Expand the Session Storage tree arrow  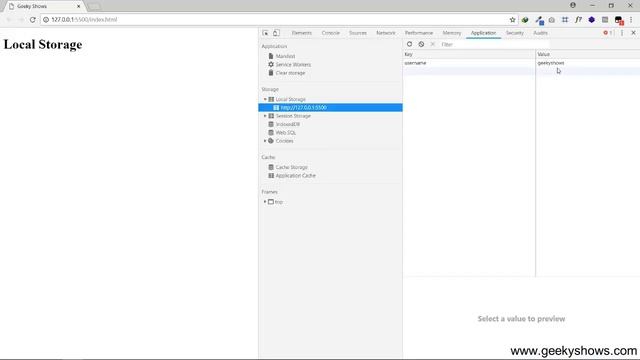click(x=265, y=116)
